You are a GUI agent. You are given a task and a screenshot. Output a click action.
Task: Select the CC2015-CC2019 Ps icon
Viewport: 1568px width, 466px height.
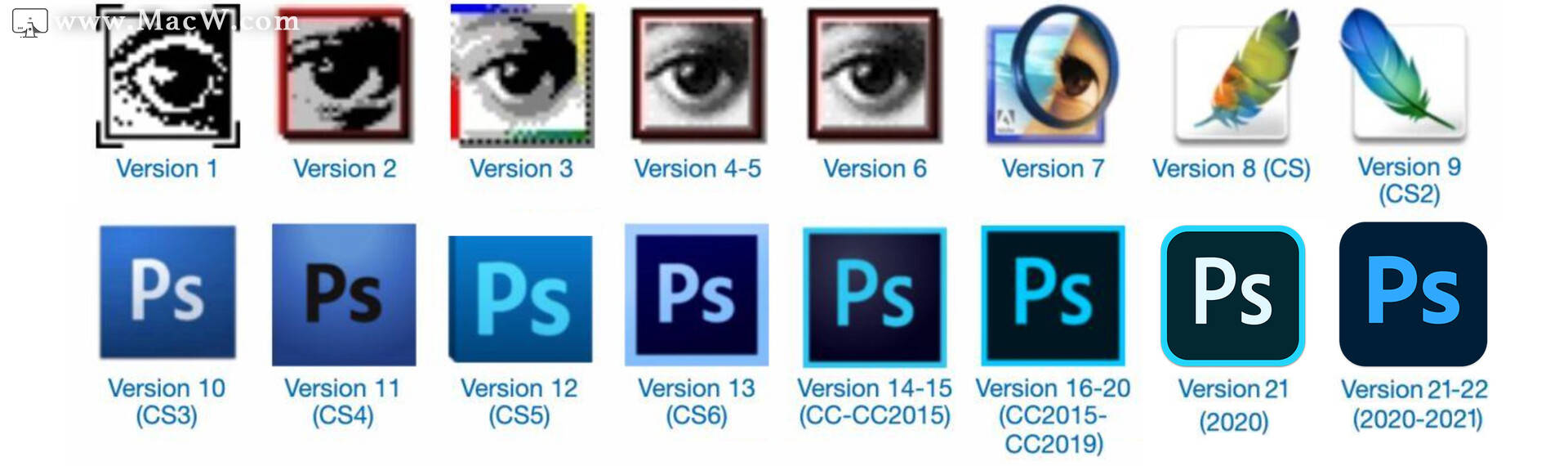tap(1053, 295)
